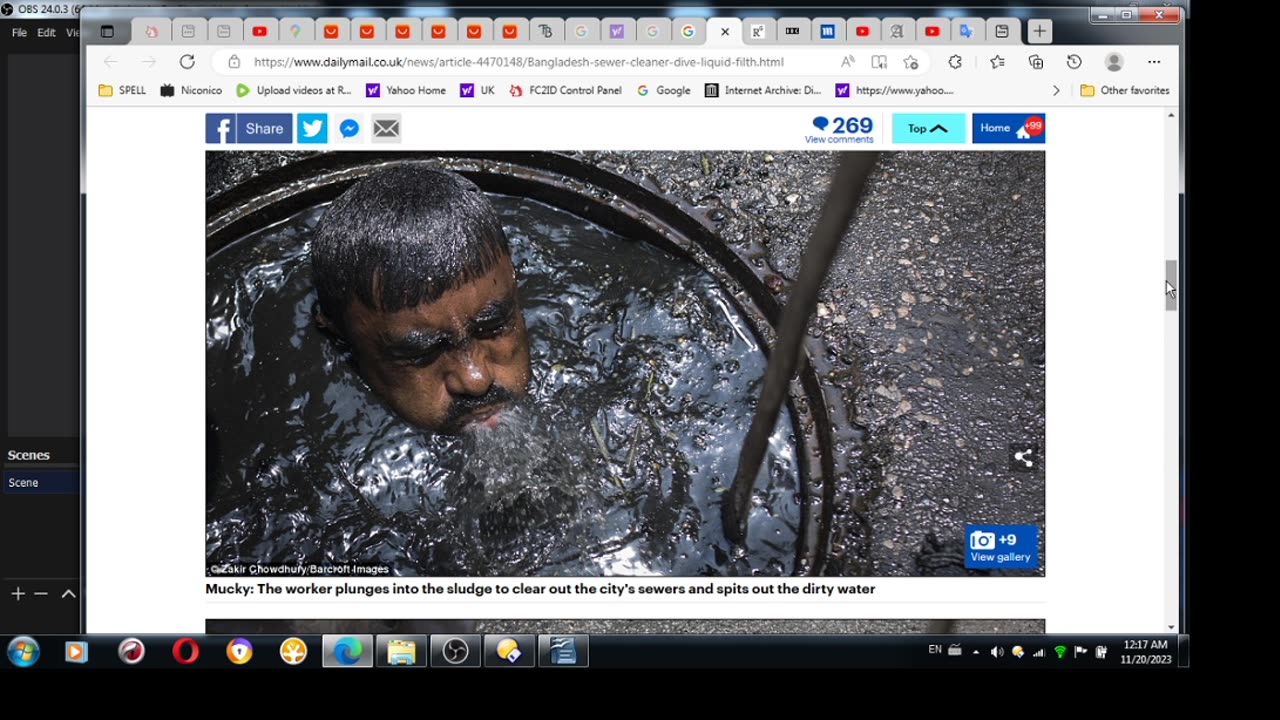Viewport: 1280px width, 720px height.
Task: Open Niconico favorite
Action: click(191, 90)
